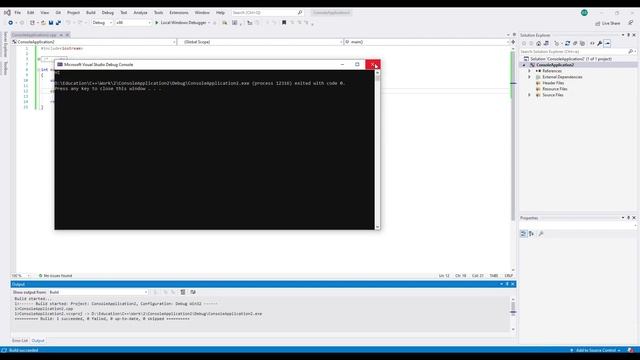Open Show output from Build dropdown
Image resolution: width=640 pixels, height=360 pixels.
[x=98, y=292]
